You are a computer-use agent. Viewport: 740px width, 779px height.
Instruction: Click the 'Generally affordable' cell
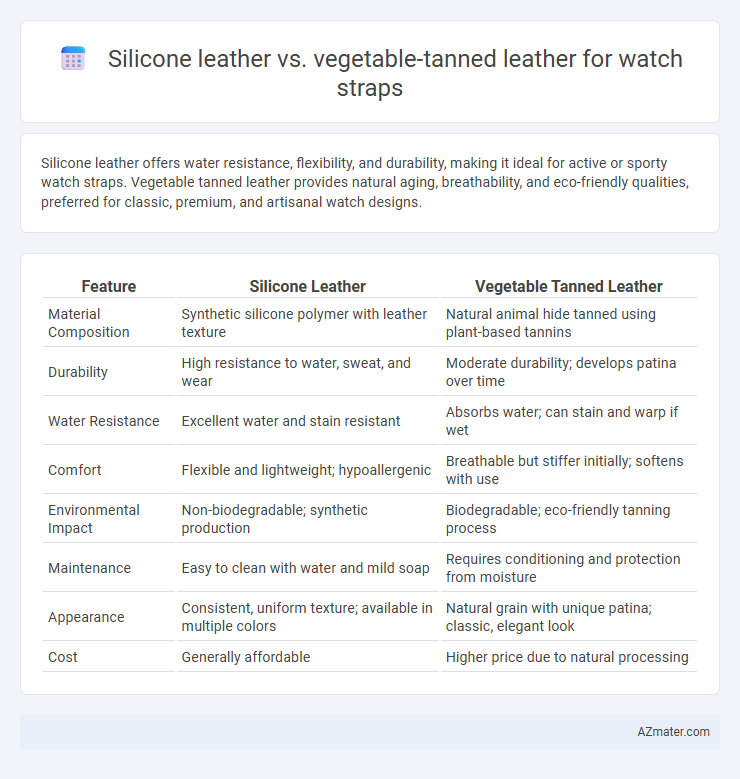[x=246, y=657]
